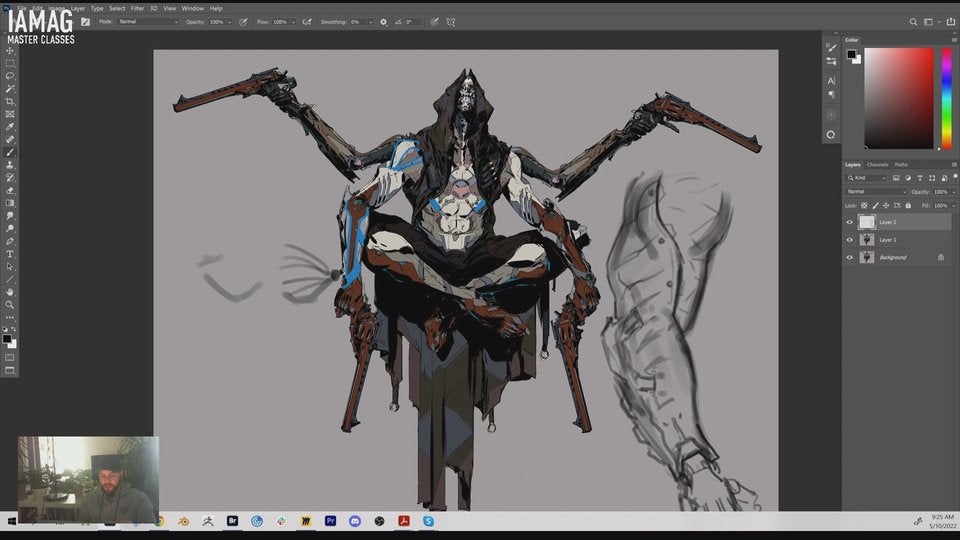The width and height of the screenshot is (960, 540).
Task: Select the Crop tool
Action: (10, 101)
